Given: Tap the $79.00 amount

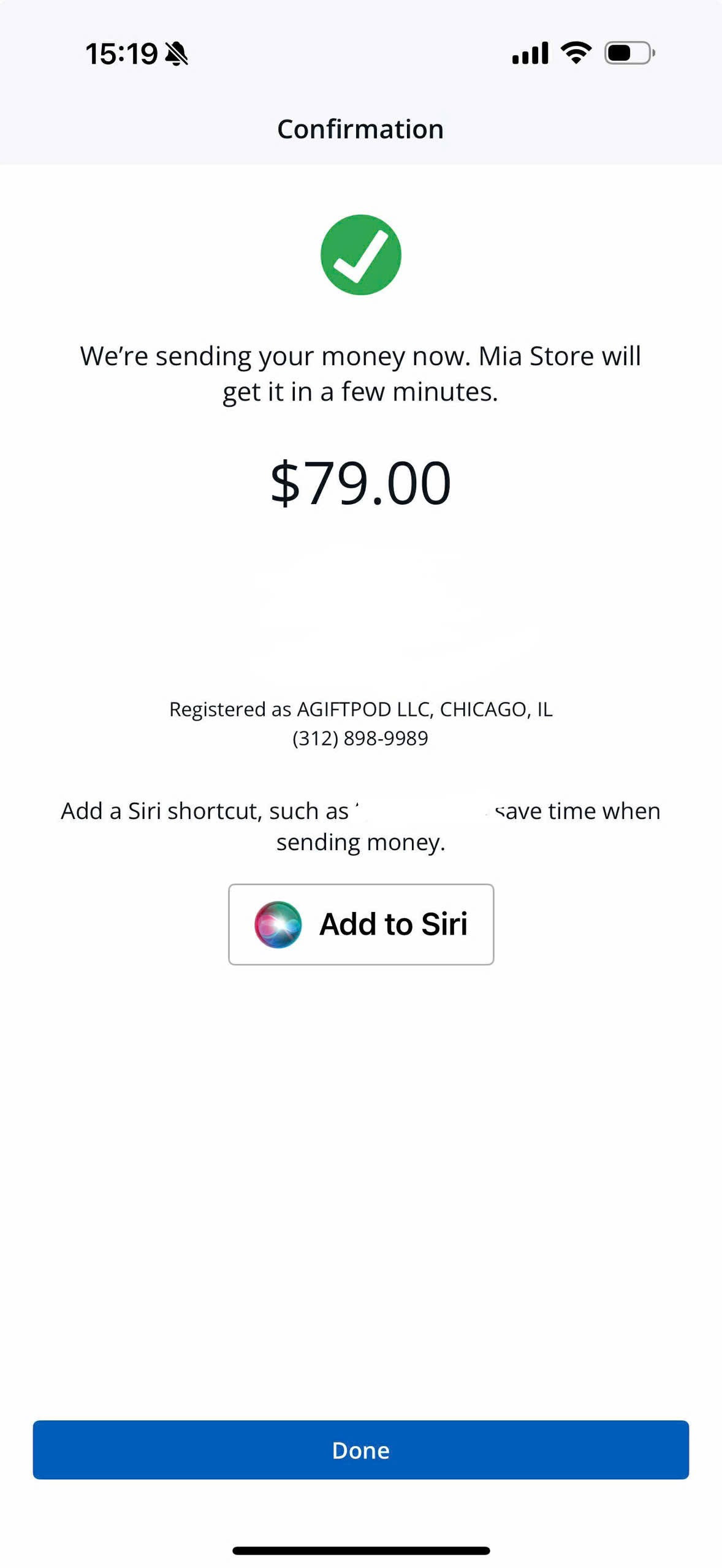Looking at the screenshot, I should tap(360, 483).
